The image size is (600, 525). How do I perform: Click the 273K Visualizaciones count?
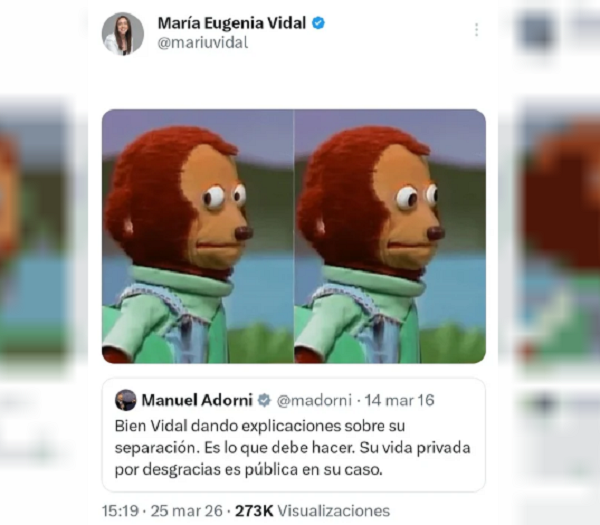click(x=312, y=511)
